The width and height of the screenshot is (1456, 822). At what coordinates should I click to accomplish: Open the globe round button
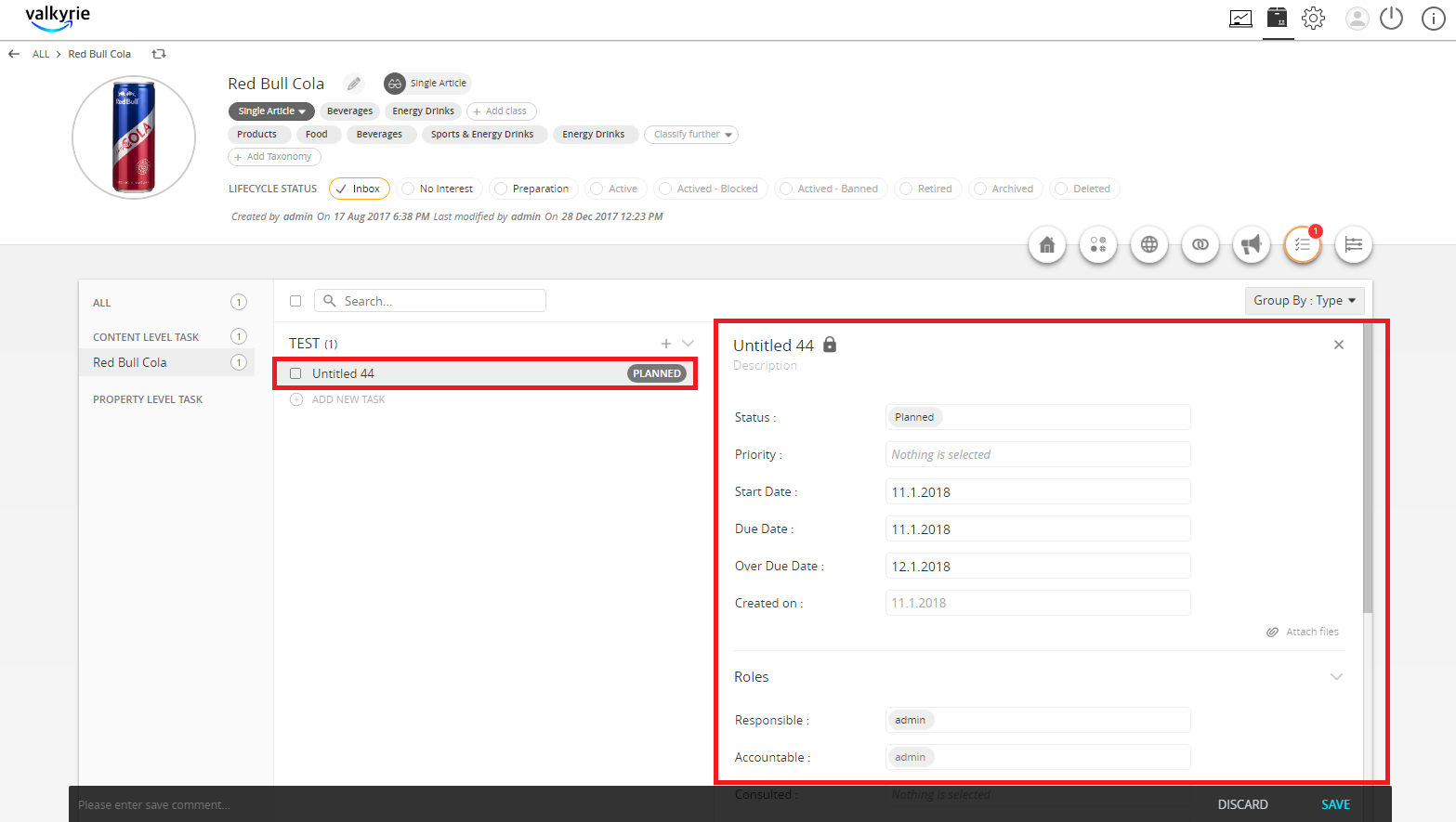tap(1149, 244)
